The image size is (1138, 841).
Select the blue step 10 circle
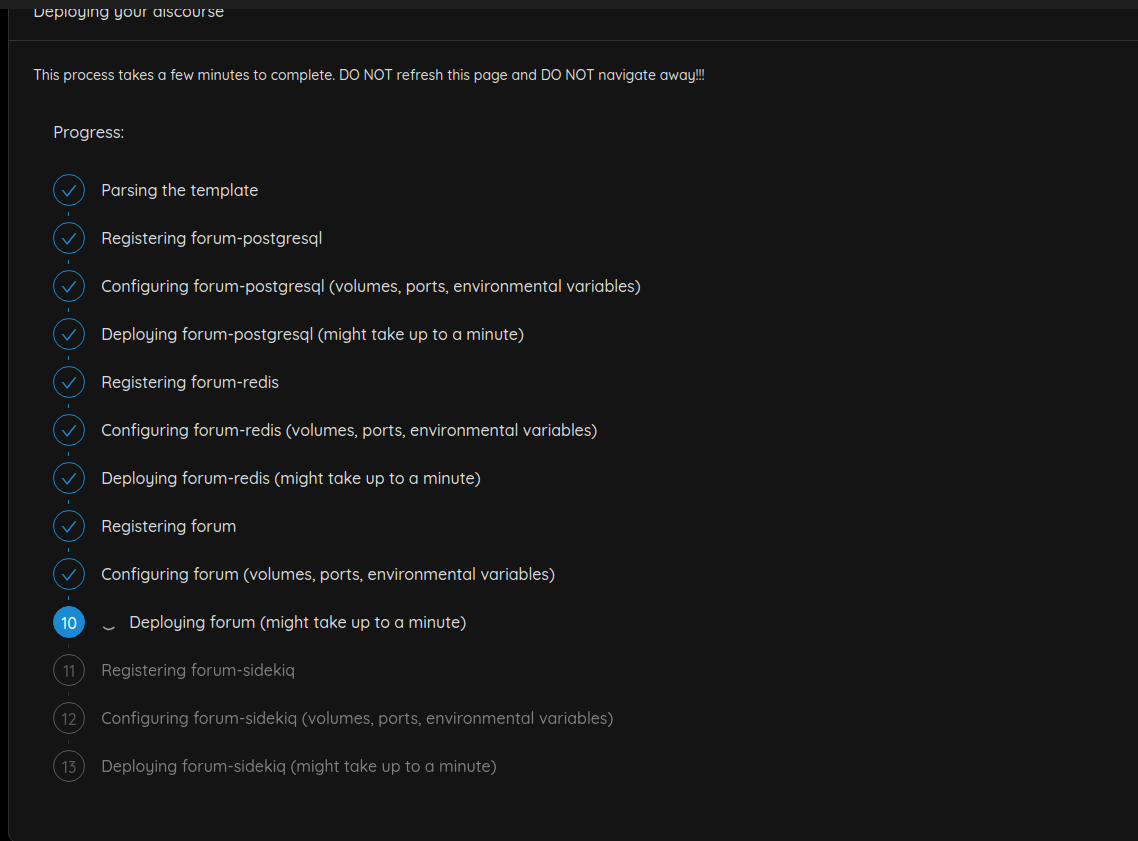coord(69,623)
